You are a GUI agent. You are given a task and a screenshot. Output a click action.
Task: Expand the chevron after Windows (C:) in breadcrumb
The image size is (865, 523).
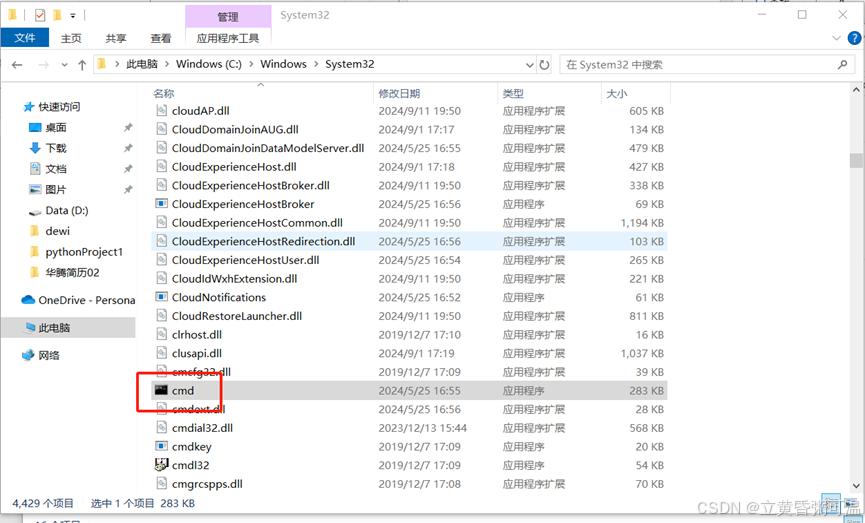[x=251, y=65]
